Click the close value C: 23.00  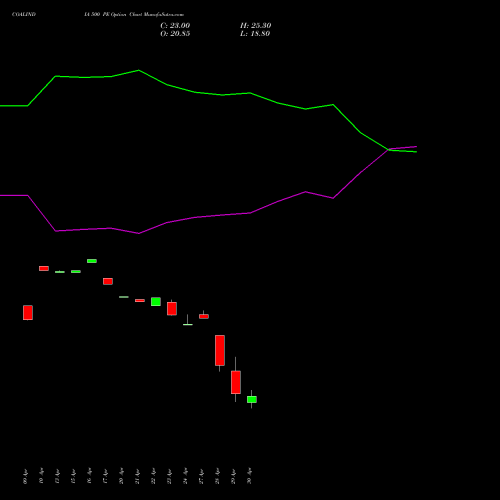(x=175, y=26)
